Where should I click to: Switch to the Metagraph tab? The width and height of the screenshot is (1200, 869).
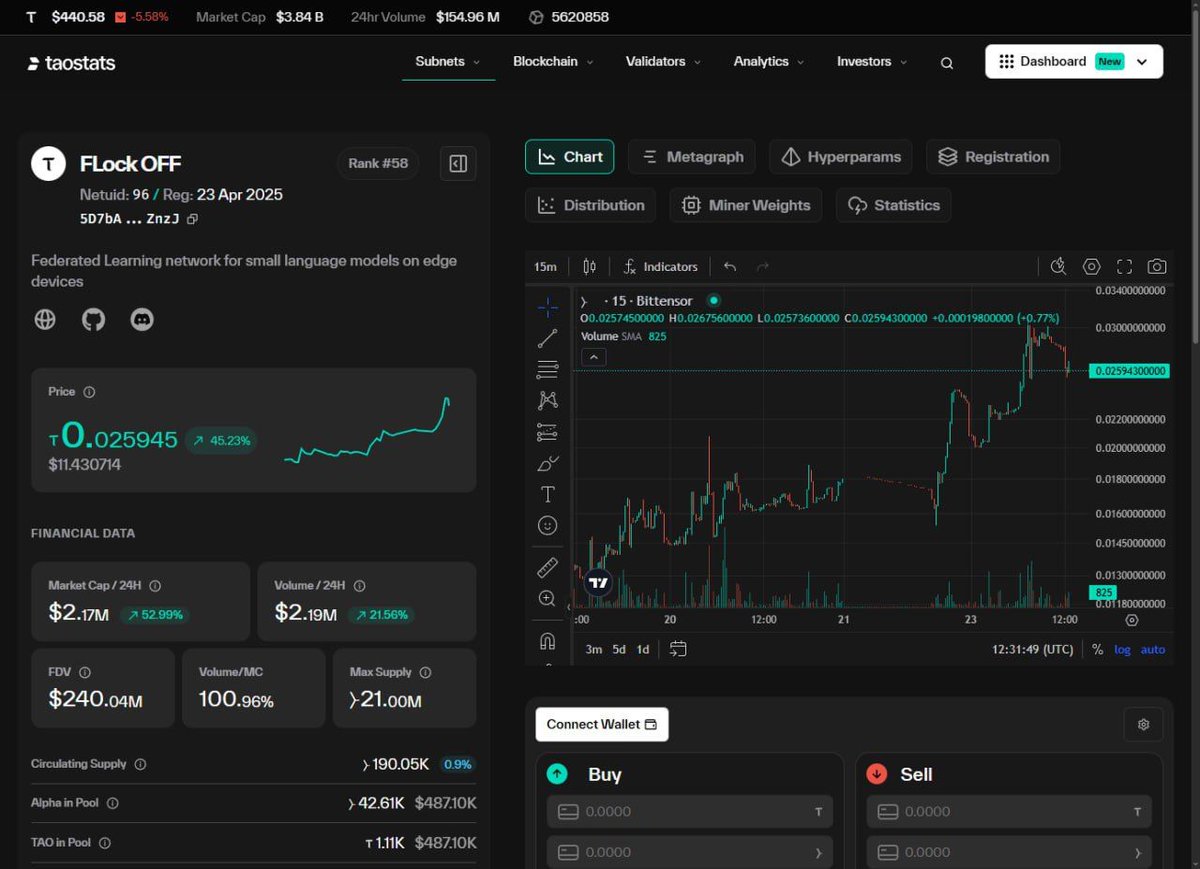692,157
